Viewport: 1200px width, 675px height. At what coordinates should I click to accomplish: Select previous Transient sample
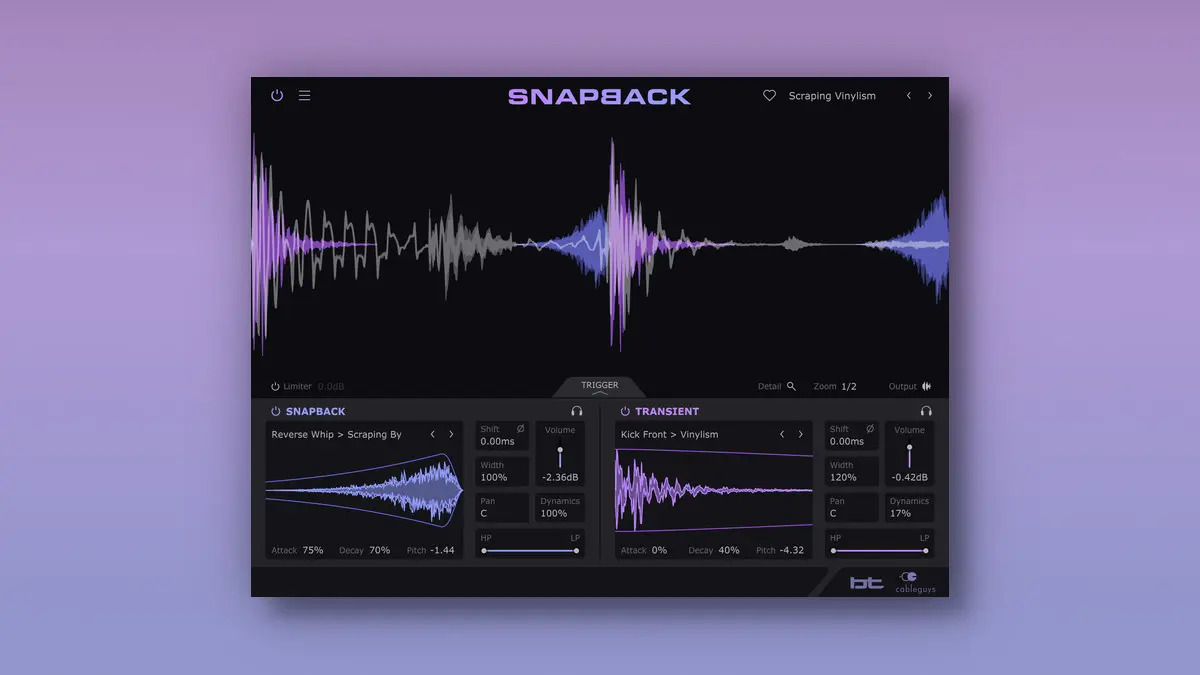(x=782, y=435)
